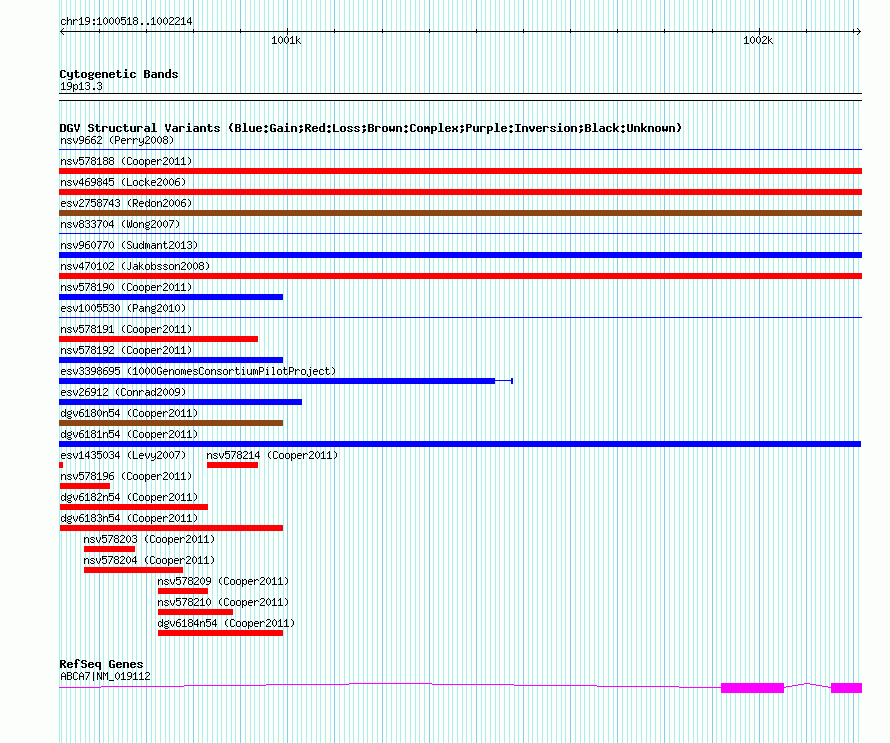Open gene ABCA7|NM_019112 label
The height and width of the screenshot is (743, 890).
105,676
